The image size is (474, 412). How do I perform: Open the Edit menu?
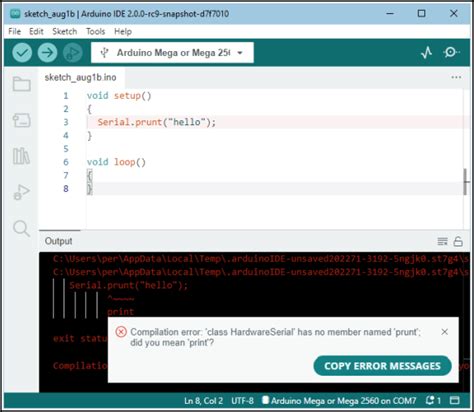[36, 32]
